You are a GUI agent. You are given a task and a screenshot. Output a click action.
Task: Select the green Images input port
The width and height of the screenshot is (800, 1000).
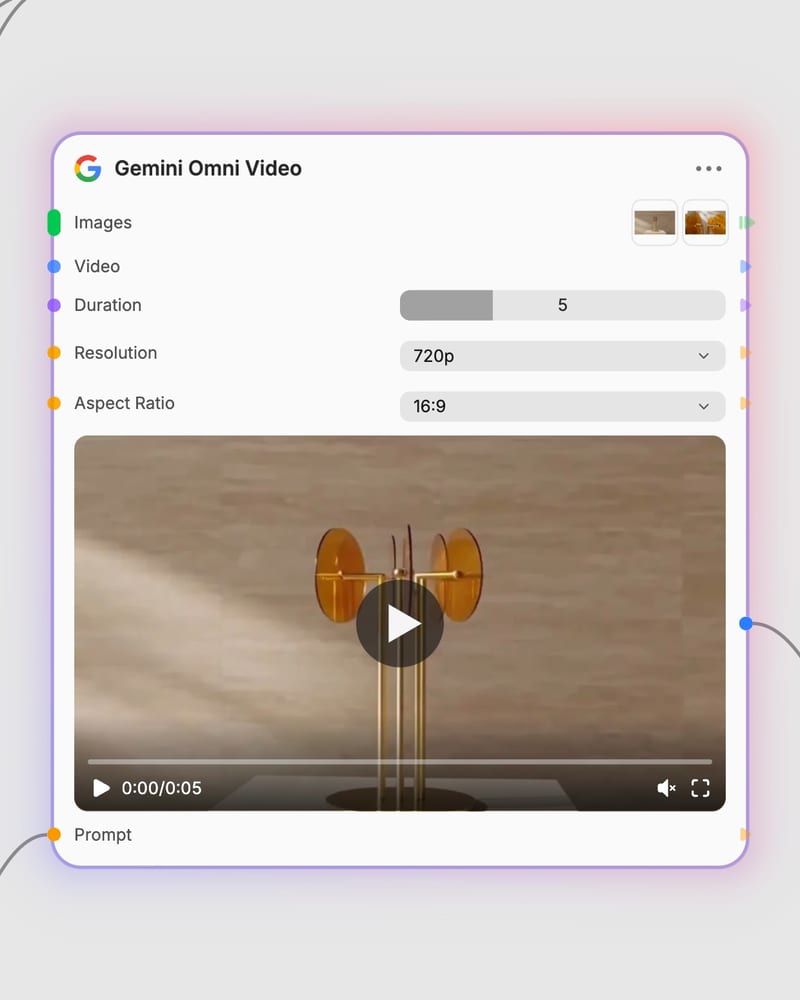click(x=54, y=223)
